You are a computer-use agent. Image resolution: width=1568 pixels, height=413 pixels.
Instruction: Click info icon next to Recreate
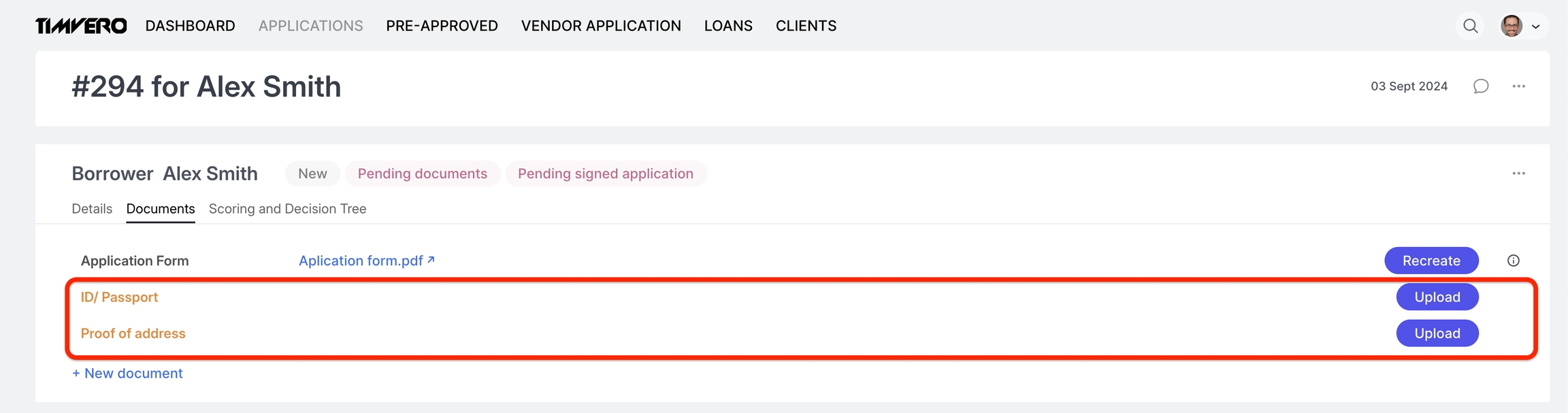pos(1513,261)
